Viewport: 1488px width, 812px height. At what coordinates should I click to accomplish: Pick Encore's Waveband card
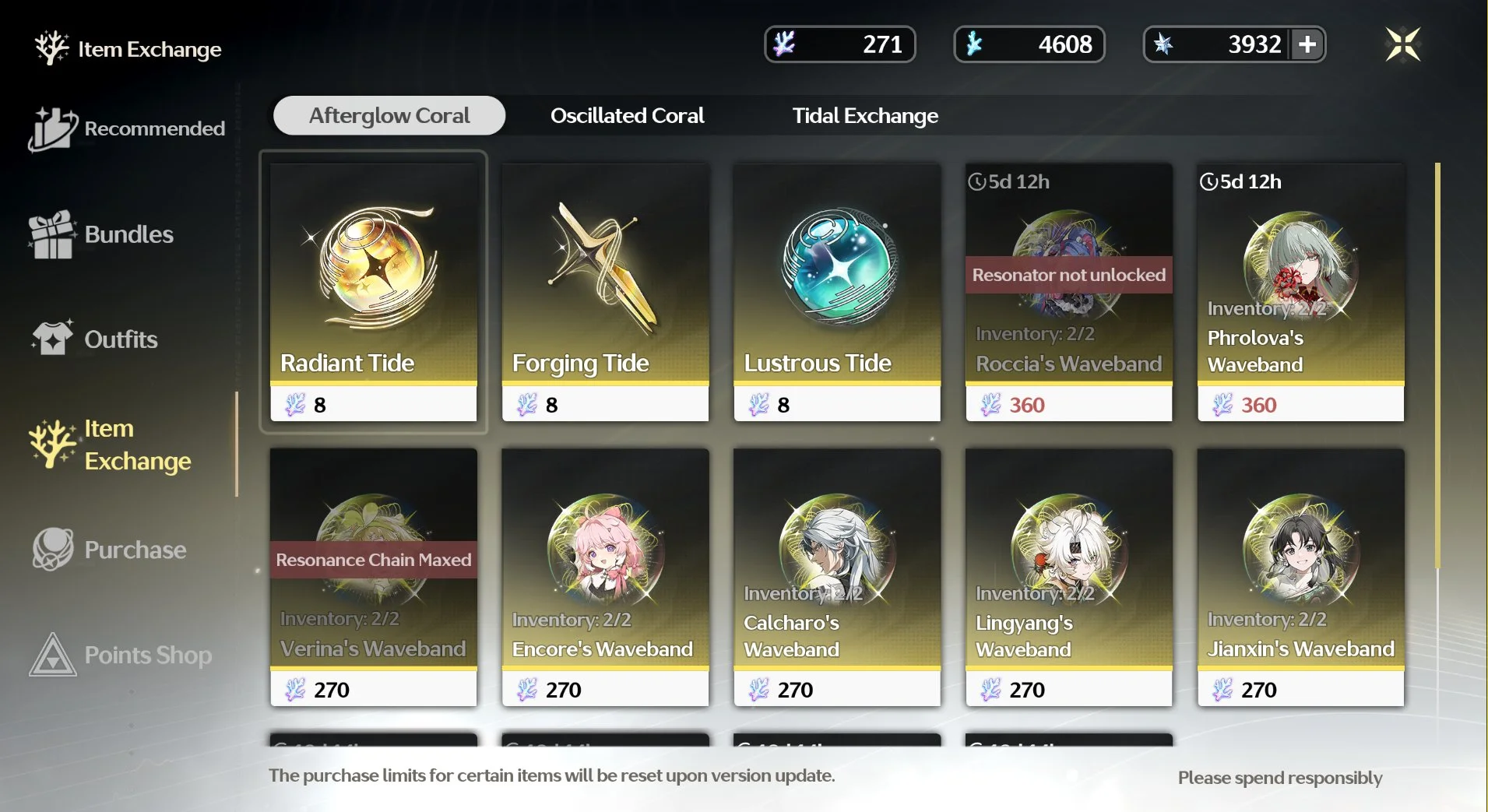click(606, 577)
